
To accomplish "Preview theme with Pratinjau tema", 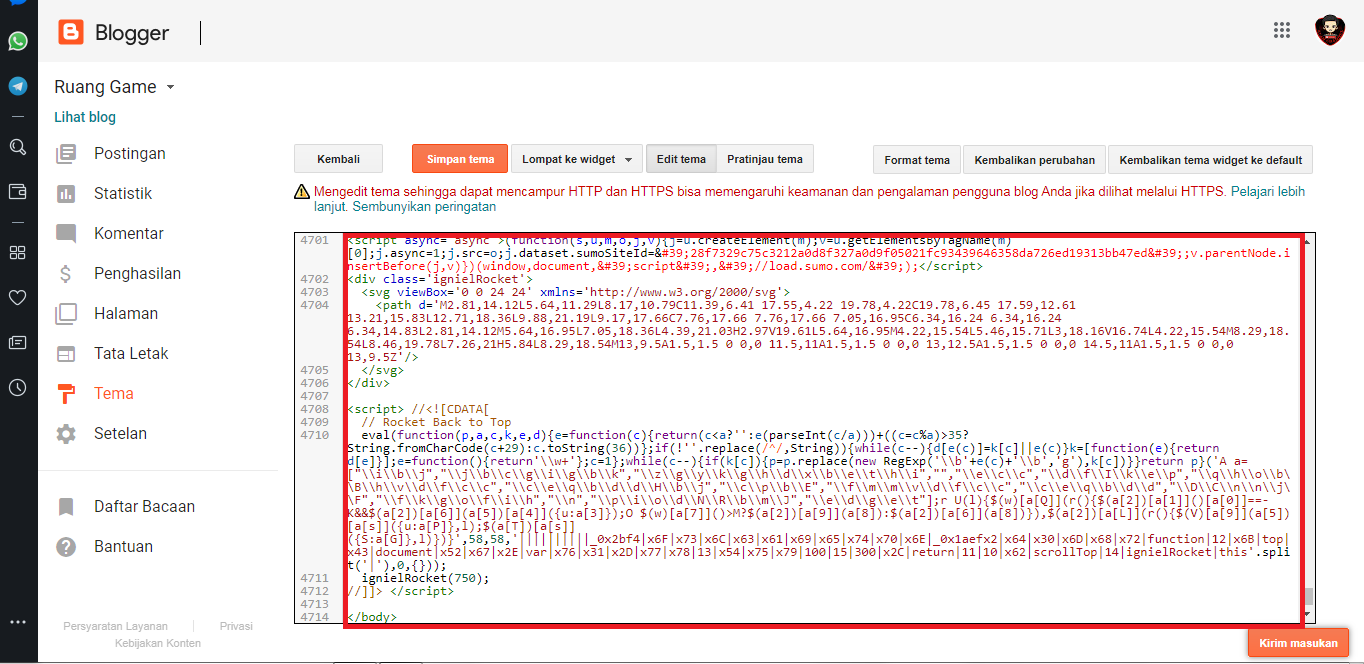I will [765, 159].
